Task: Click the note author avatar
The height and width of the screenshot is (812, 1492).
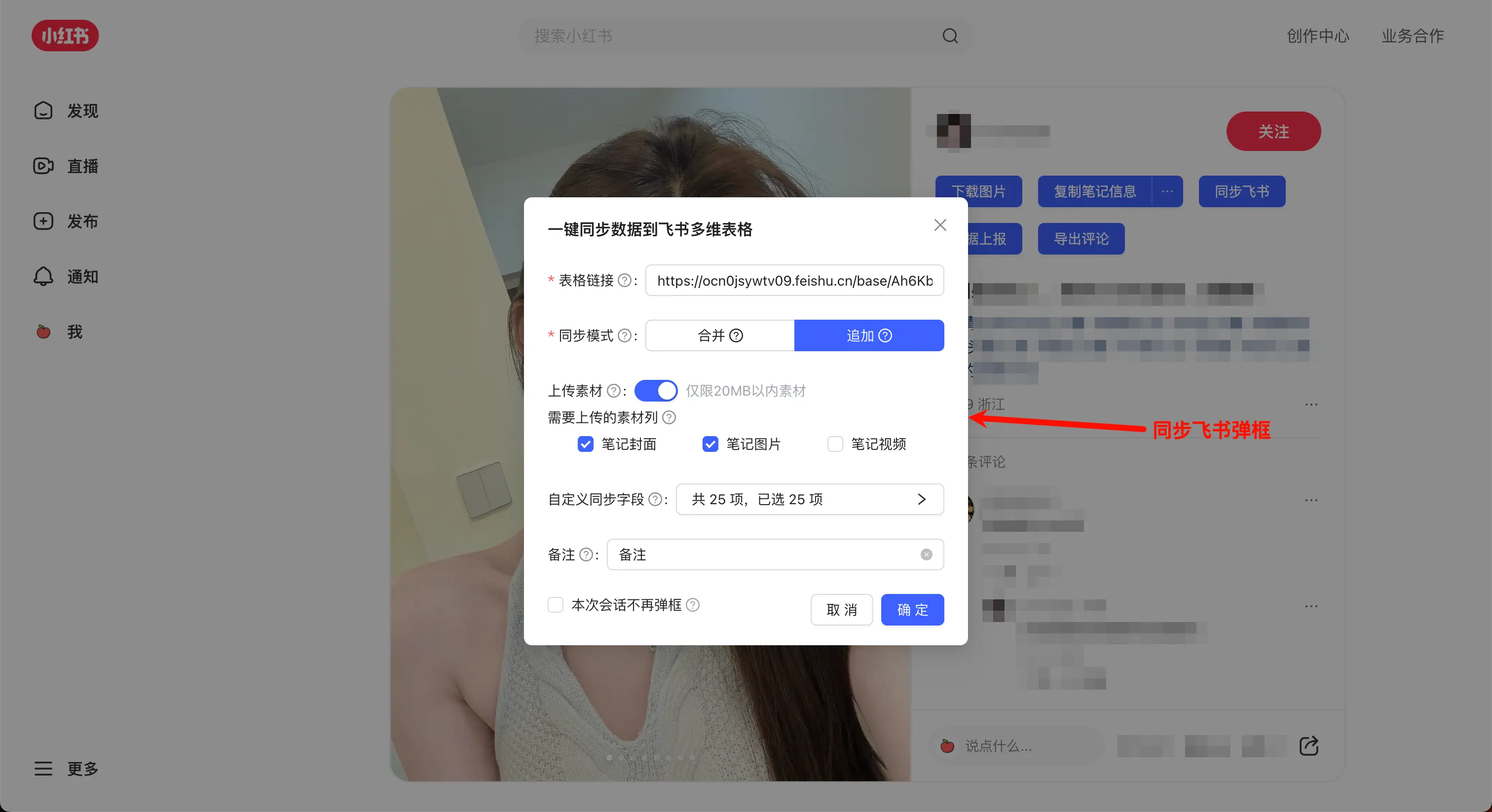Action: (953, 132)
